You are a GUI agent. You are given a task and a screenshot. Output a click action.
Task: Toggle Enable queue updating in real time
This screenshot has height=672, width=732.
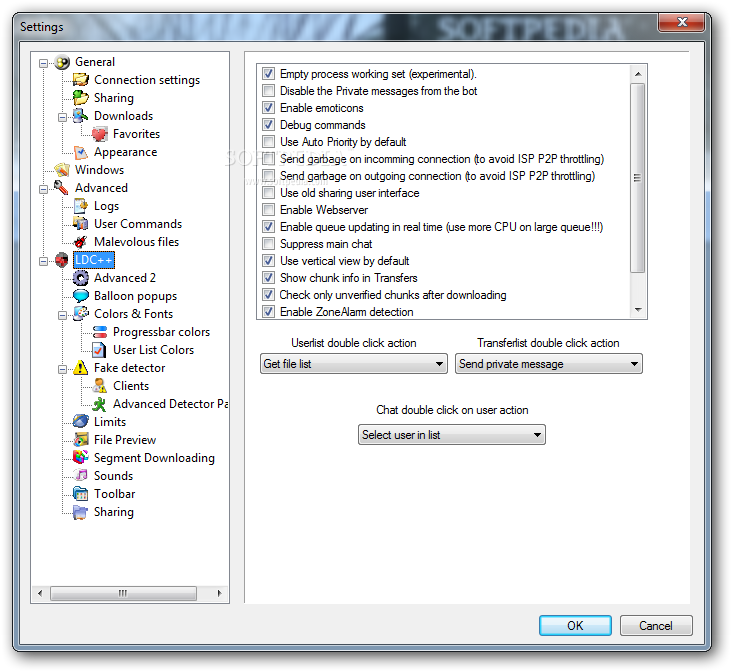tap(268, 227)
